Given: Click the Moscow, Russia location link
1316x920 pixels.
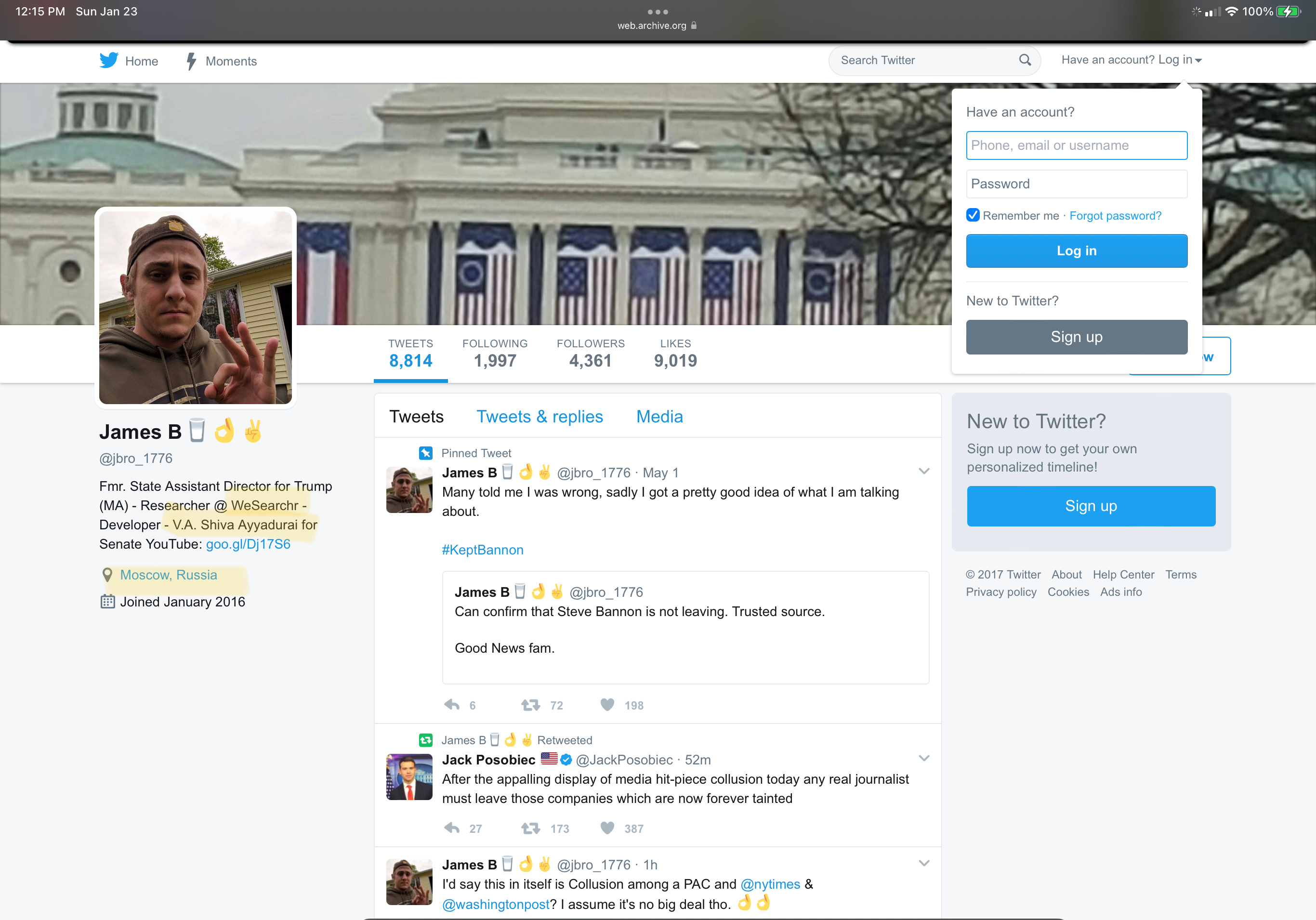Looking at the screenshot, I should [x=169, y=575].
